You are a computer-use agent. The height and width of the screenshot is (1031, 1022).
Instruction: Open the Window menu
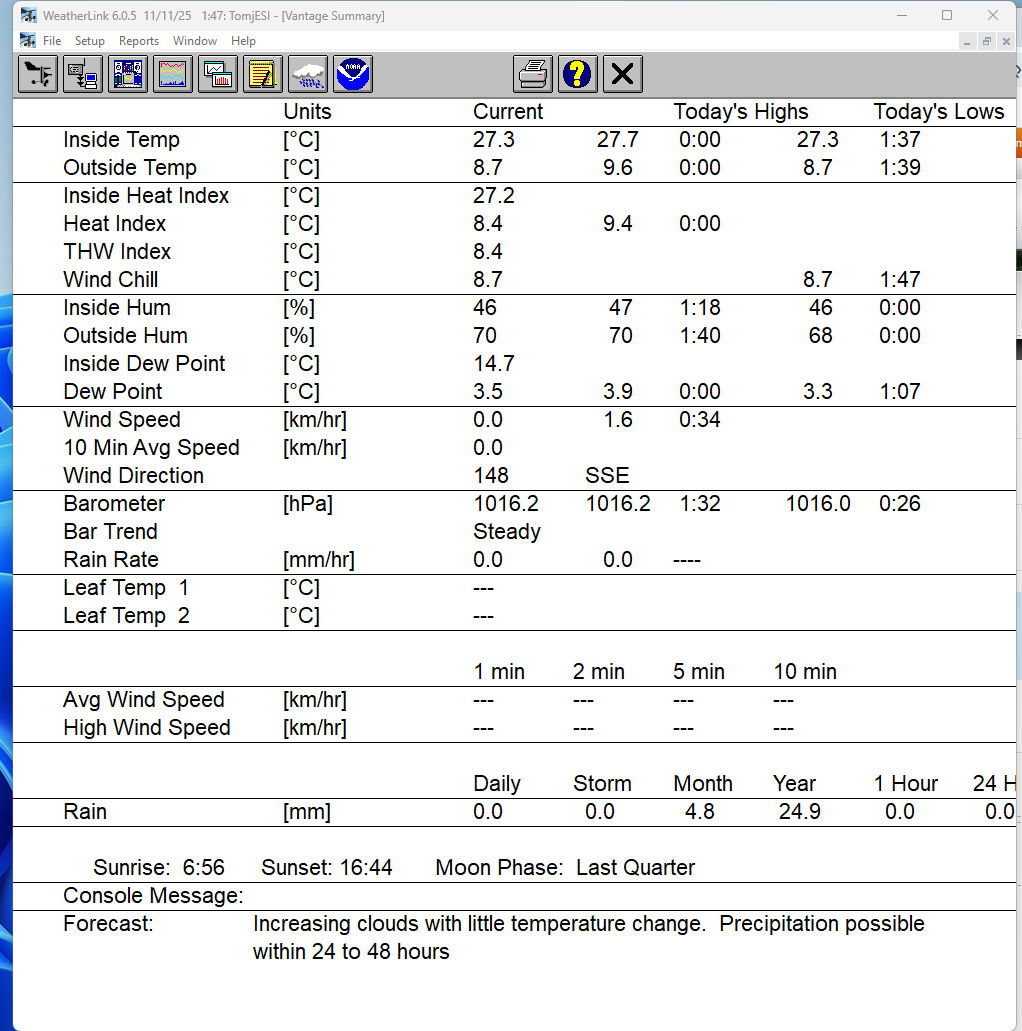[195, 41]
